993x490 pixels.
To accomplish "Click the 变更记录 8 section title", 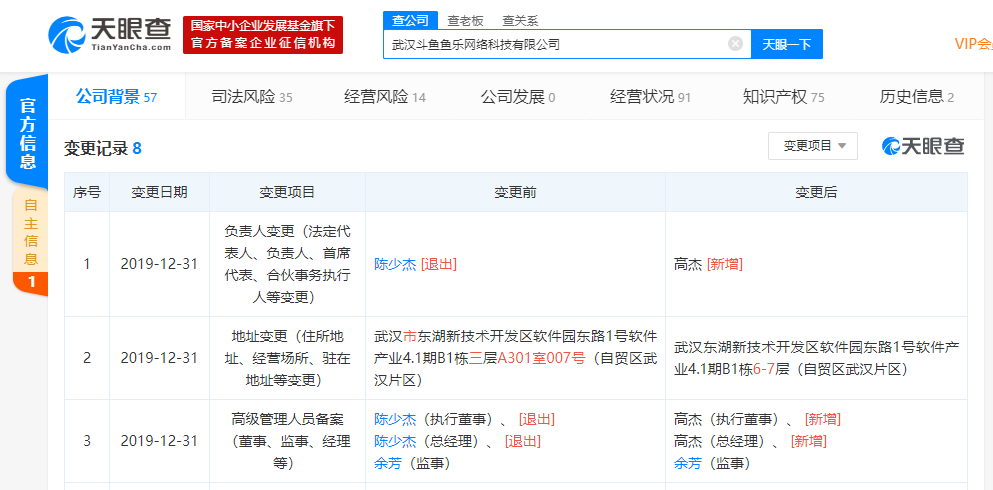I will coord(103,148).
